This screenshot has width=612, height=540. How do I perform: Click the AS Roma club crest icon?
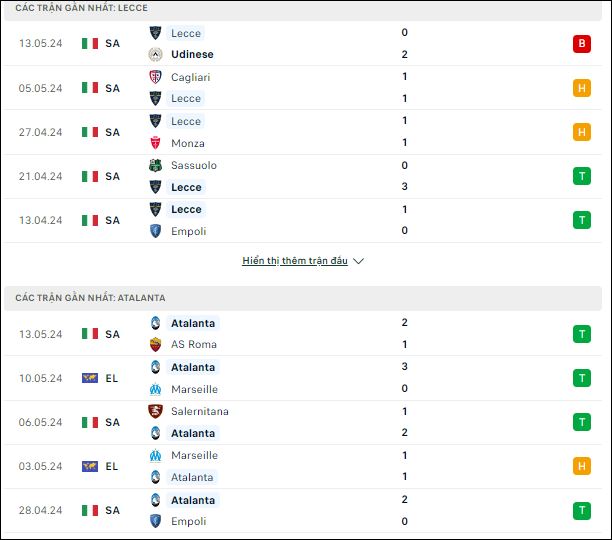pyautogui.click(x=155, y=344)
